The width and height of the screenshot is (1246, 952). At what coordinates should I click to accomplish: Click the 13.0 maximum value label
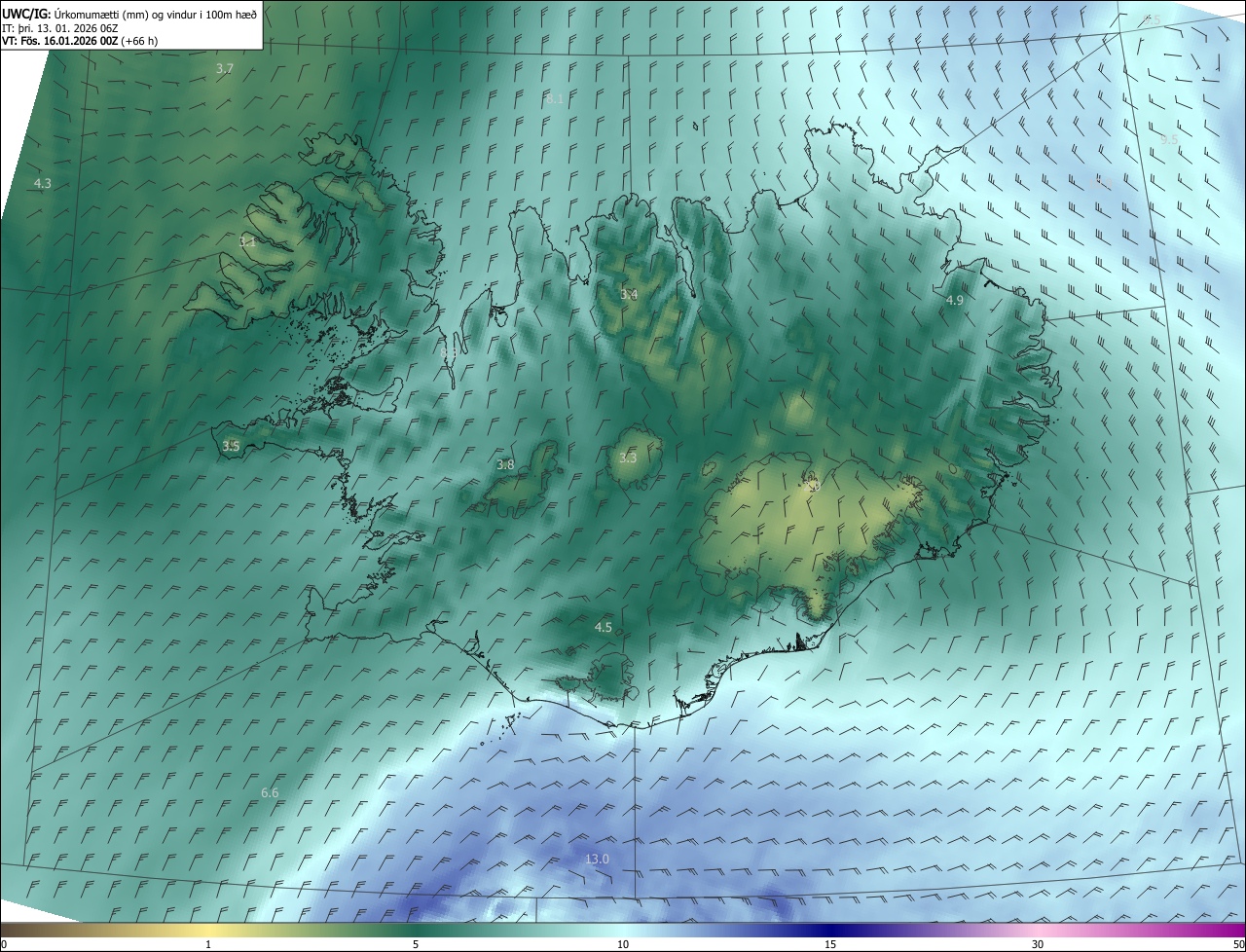tap(597, 859)
